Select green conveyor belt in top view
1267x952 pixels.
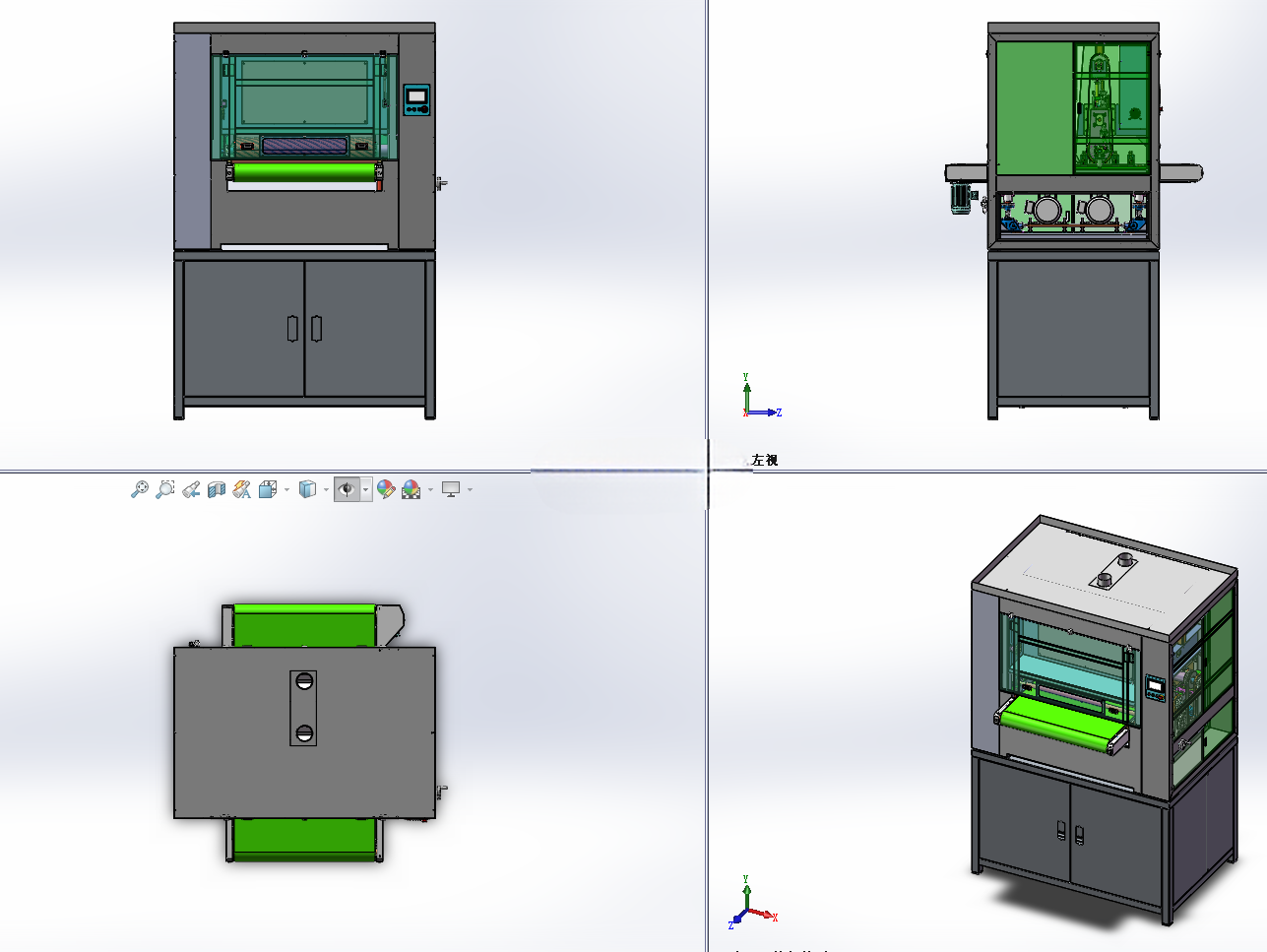click(304, 624)
